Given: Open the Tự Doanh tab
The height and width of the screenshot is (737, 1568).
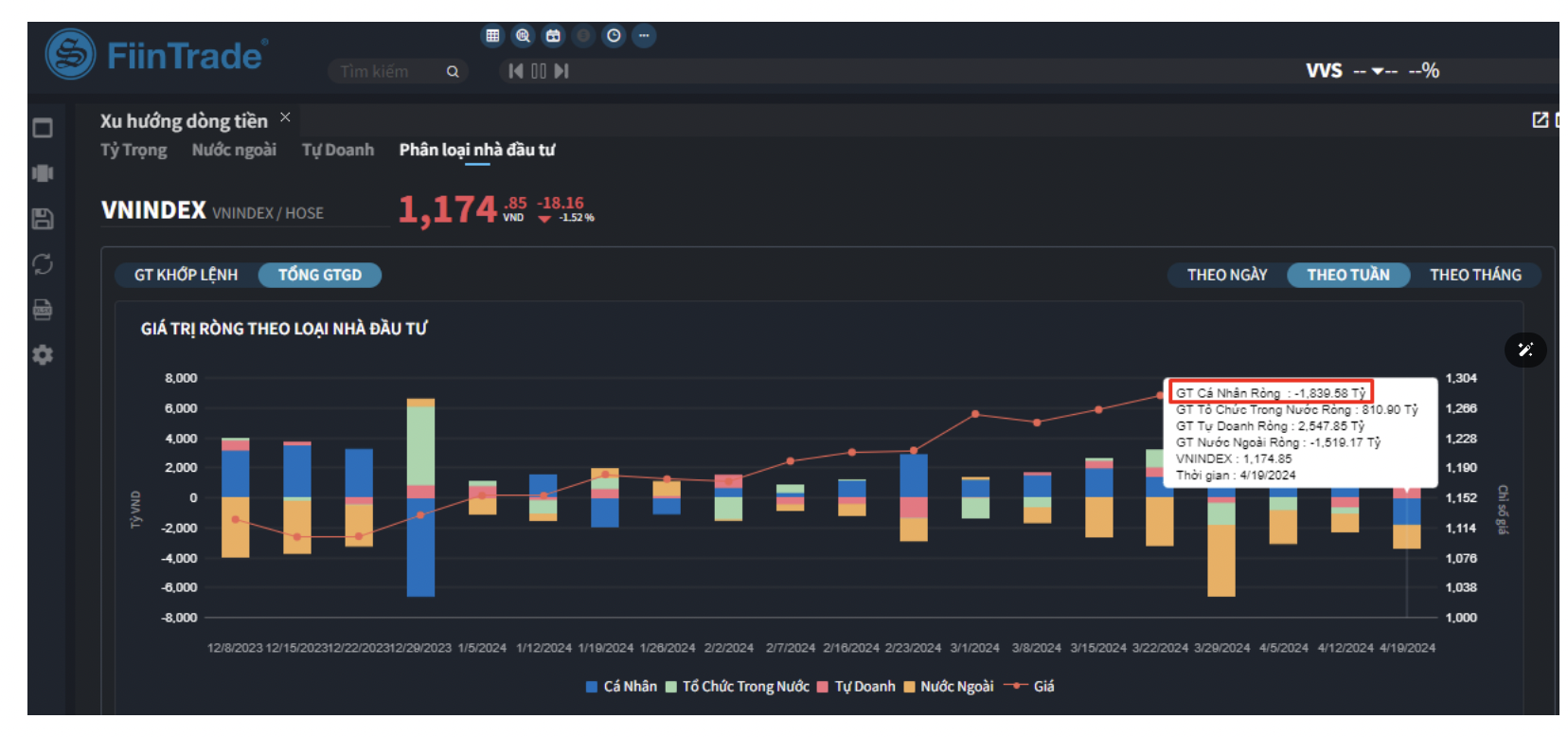Looking at the screenshot, I should pyautogui.click(x=337, y=150).
